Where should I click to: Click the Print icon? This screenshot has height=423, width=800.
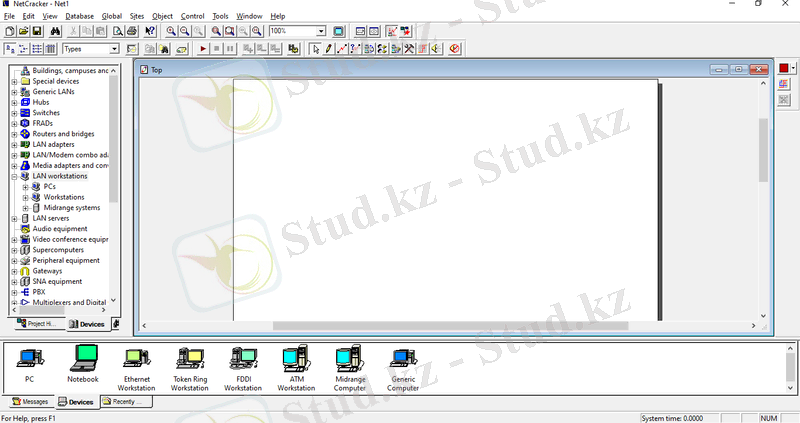tap(132, 31)
